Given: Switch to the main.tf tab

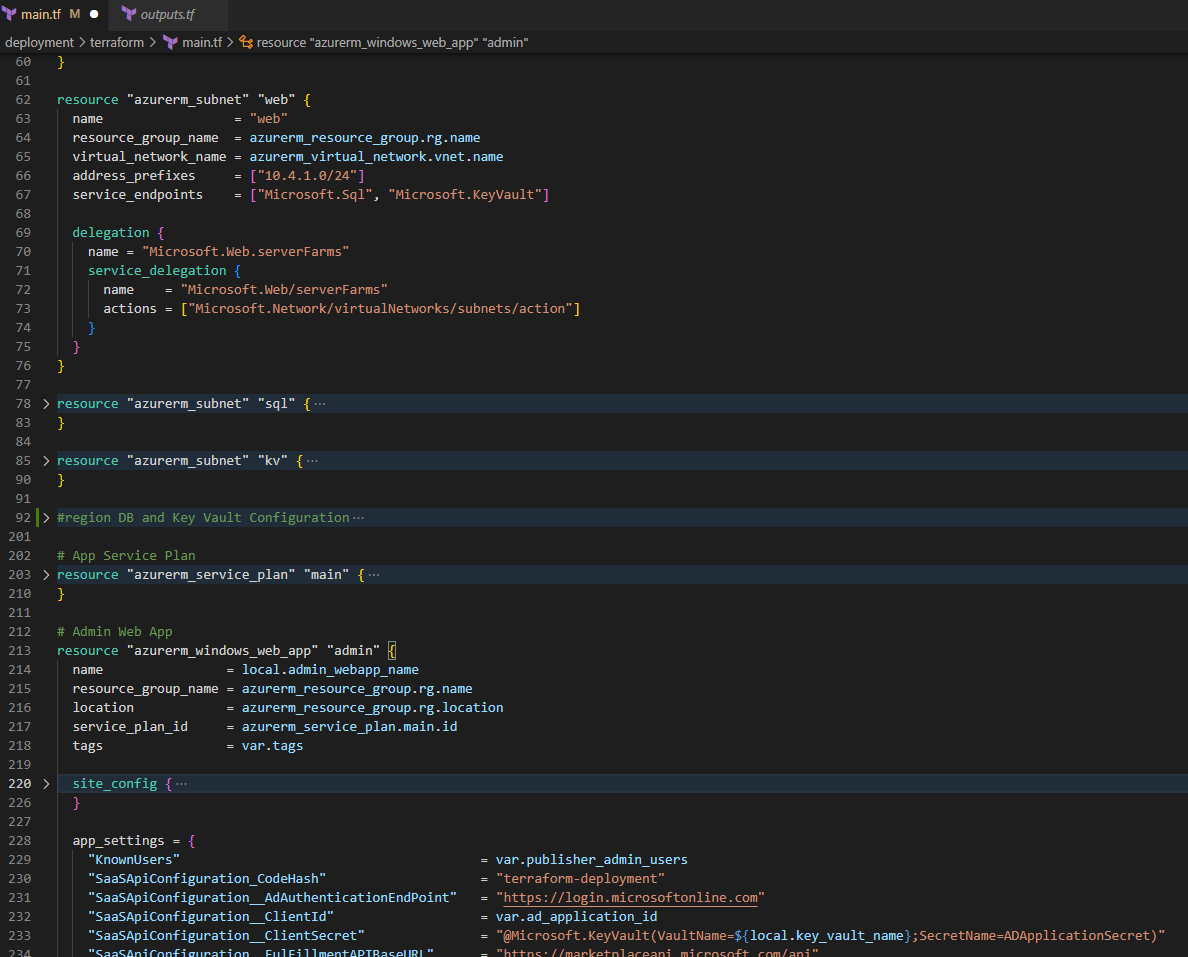Looking at the screenshot, I should (x=41, y=14).
